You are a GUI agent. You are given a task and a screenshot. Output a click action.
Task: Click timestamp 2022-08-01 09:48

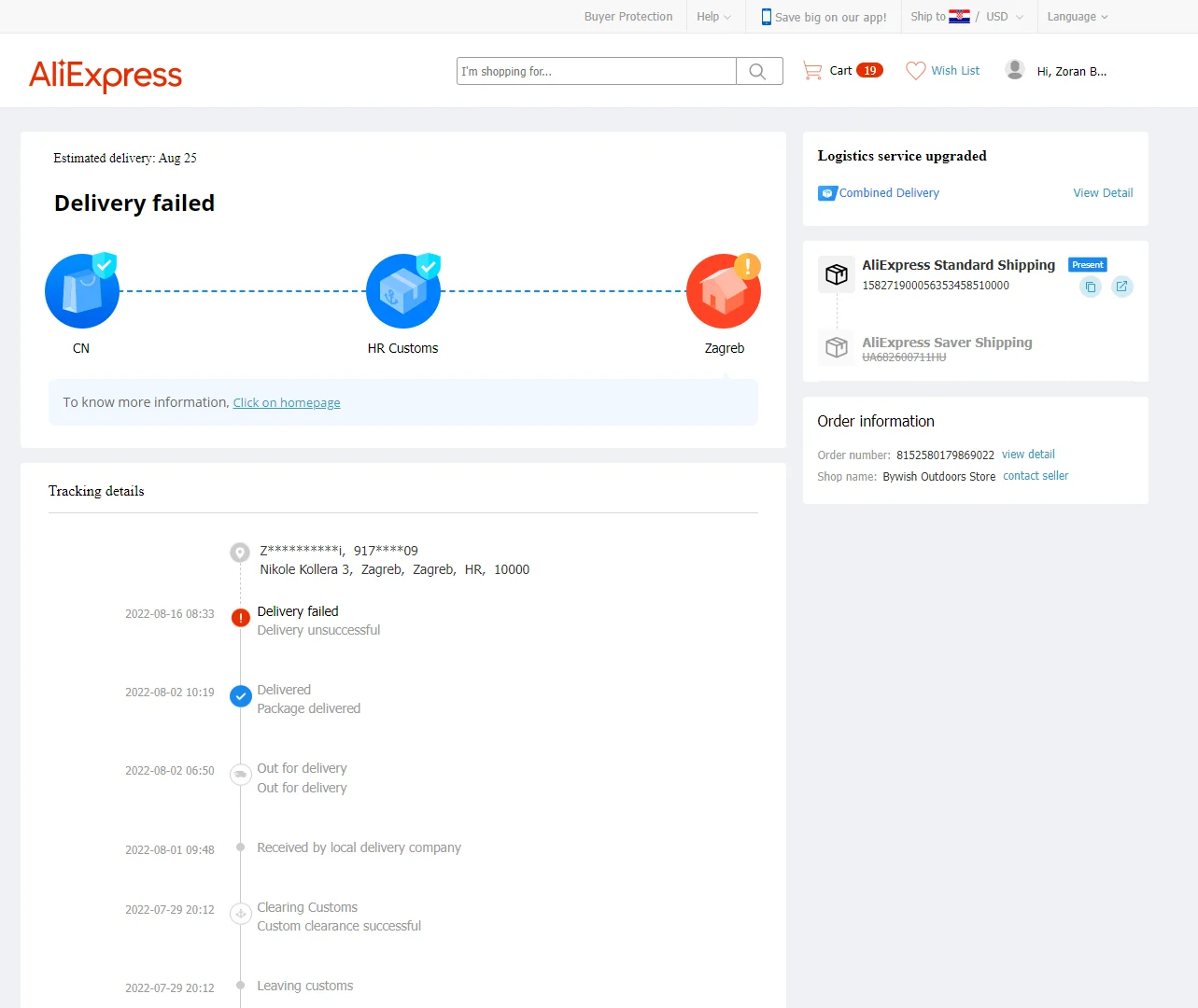pos(170,850)
